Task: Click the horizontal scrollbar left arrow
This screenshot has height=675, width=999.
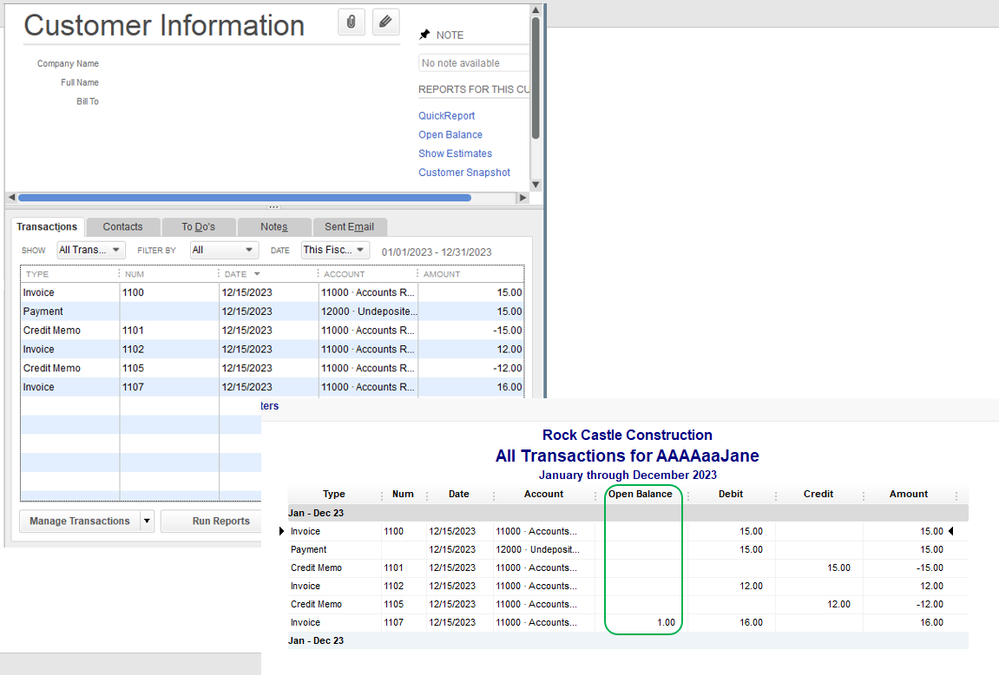Action: pos(11,198)
